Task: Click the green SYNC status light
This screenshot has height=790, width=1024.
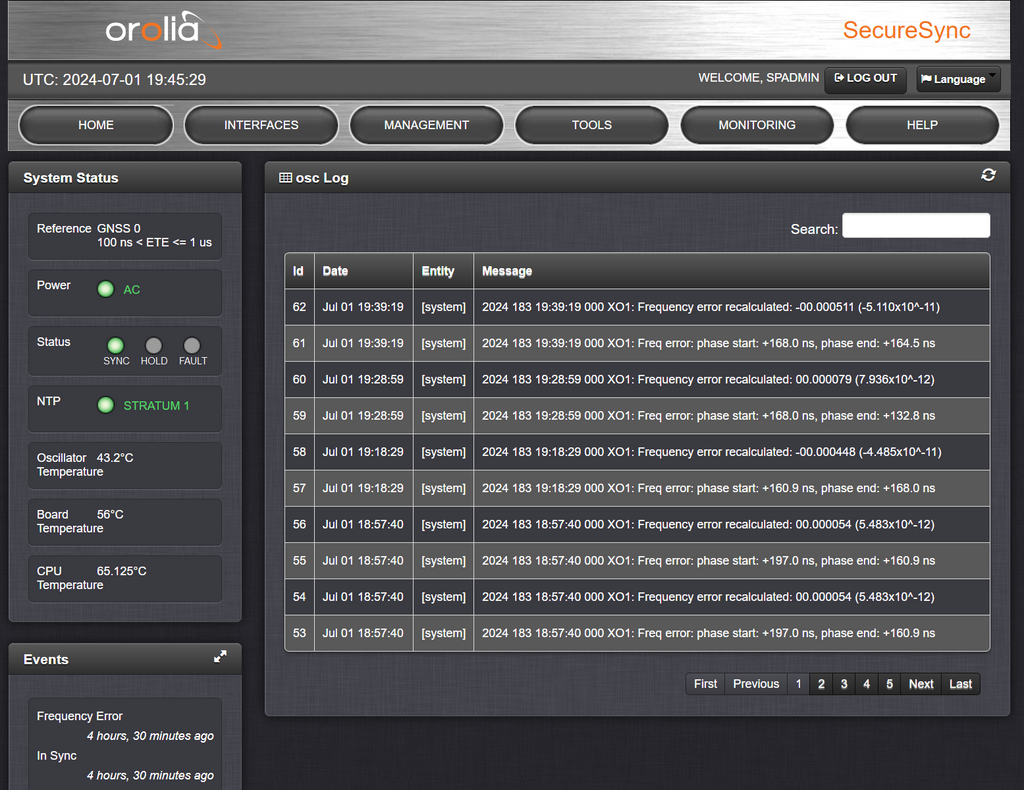Action: pos(116,346)
